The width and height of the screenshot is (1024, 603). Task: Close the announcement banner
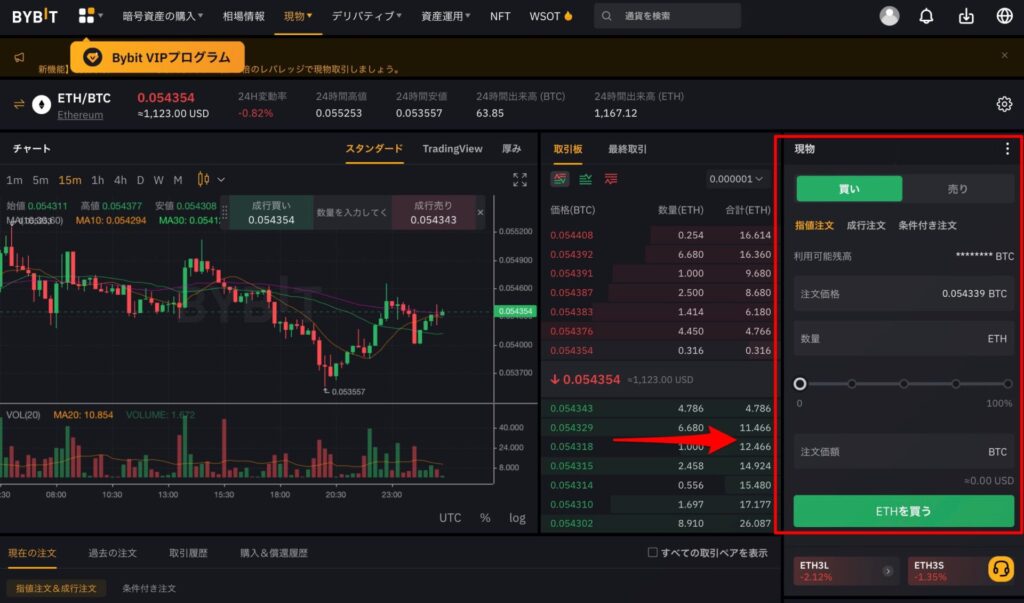(1004, 56)
